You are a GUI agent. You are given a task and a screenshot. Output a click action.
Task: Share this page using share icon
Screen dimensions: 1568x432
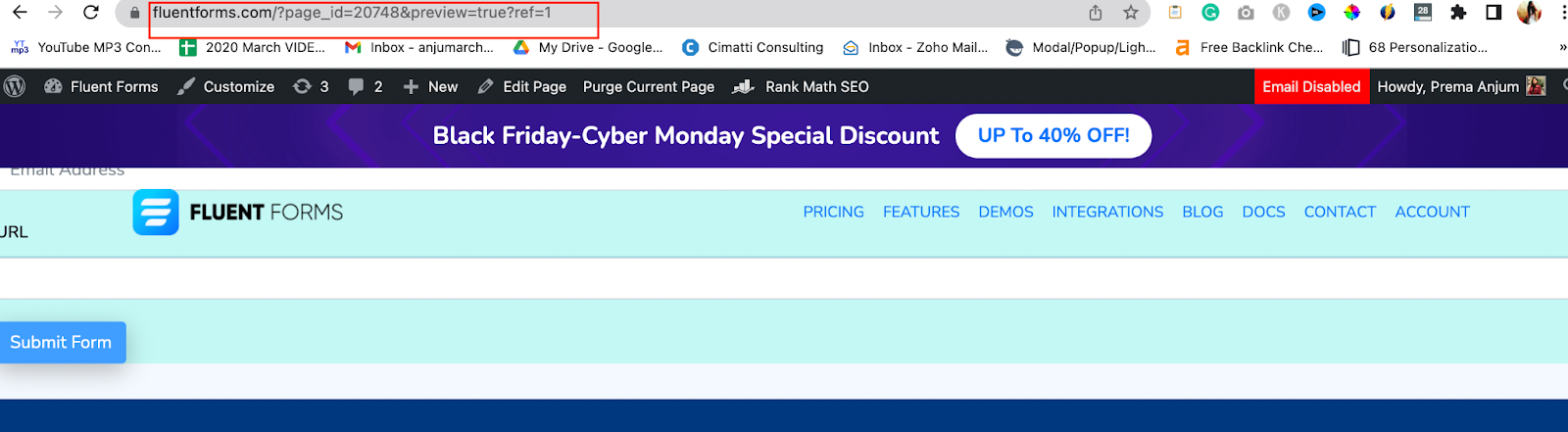click(x=1096, y=13)
